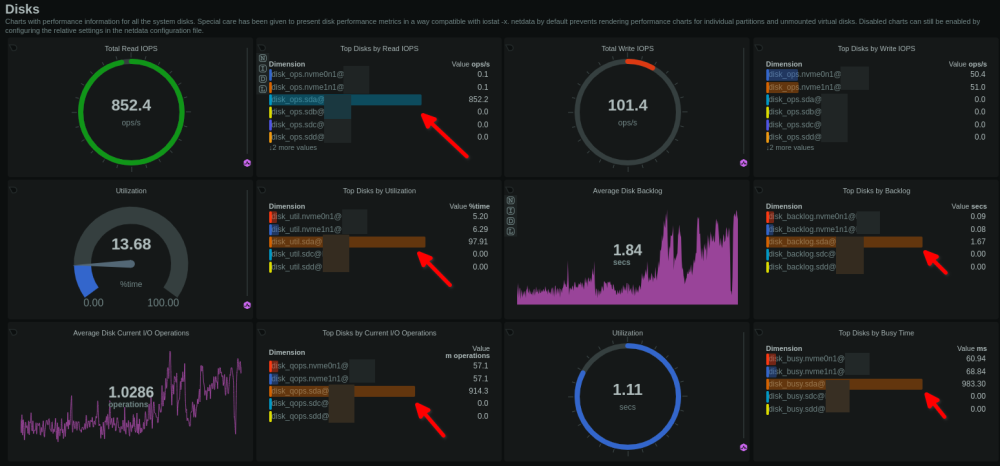Click the corner handle icon of Total Write IOPS

510,47
